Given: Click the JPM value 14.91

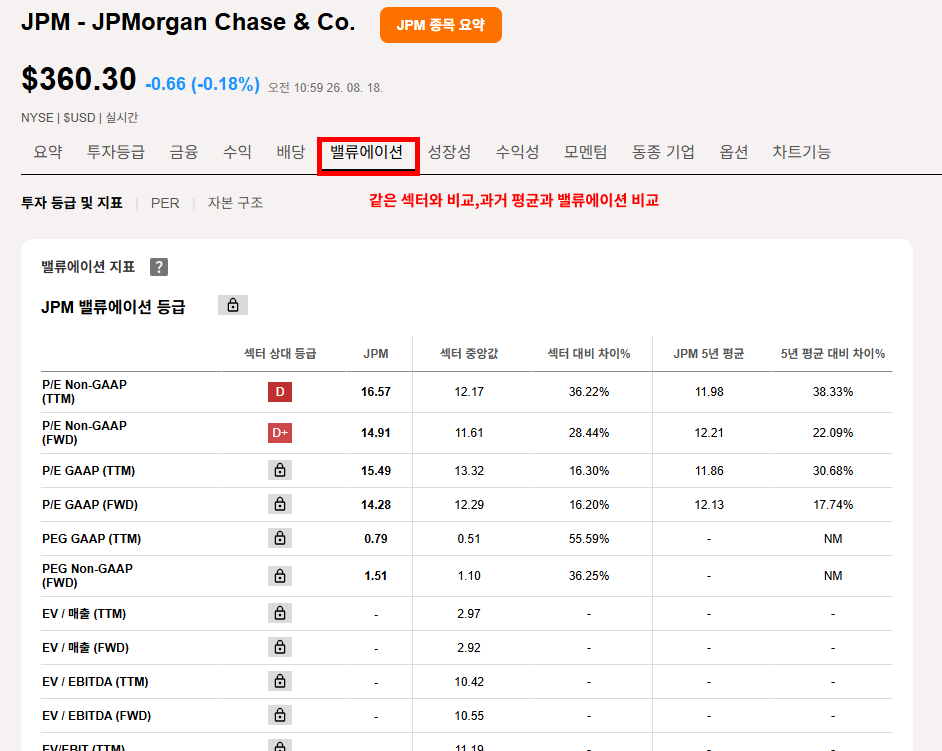Looking at the screenshot, I should point(375,433).
